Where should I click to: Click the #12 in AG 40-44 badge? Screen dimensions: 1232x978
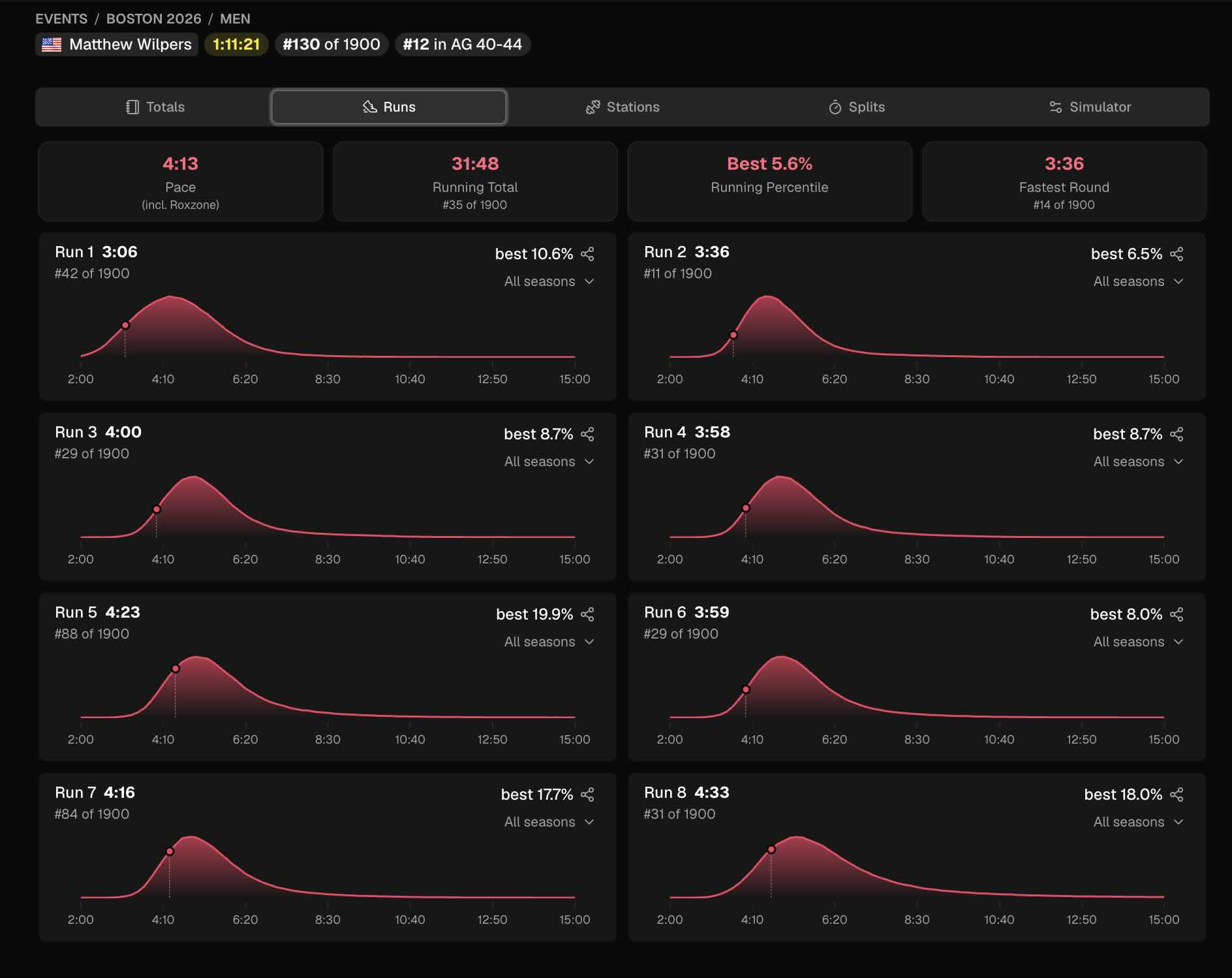pyautogui.click(x=463, y=44)
